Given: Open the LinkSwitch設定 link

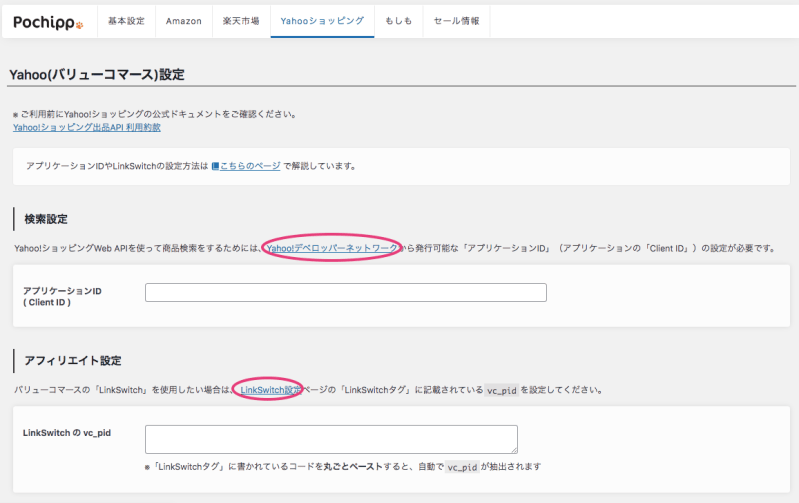Looking at the screenshot, I should [271, 390].
